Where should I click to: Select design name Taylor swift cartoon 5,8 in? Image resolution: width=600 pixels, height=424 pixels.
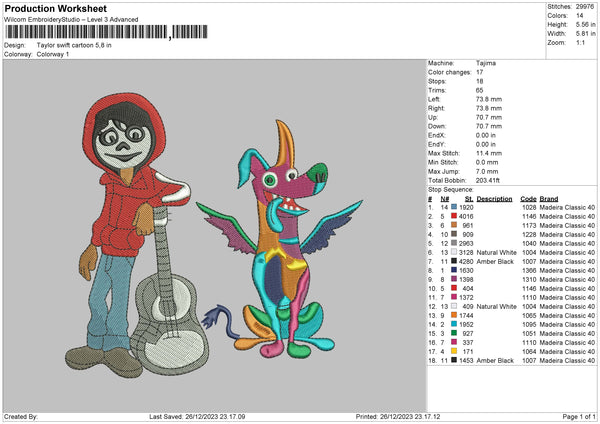coord(74,45)
